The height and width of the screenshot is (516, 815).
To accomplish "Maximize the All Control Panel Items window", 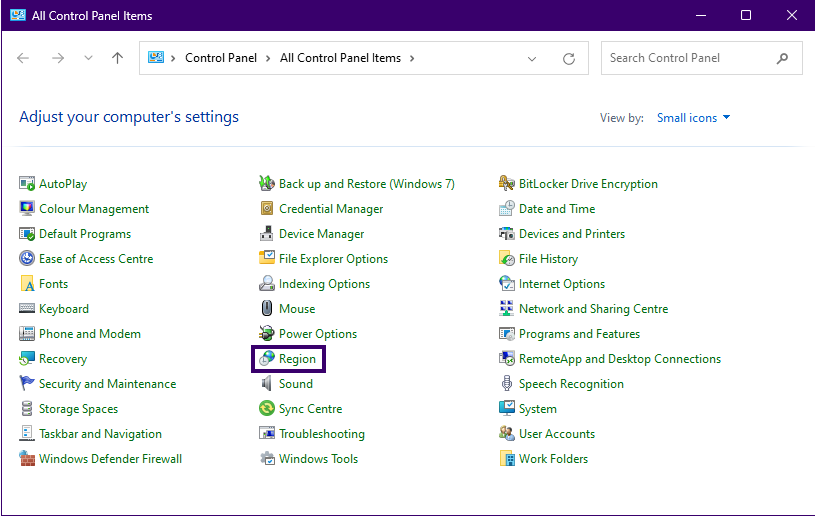I will coord(746,15).
